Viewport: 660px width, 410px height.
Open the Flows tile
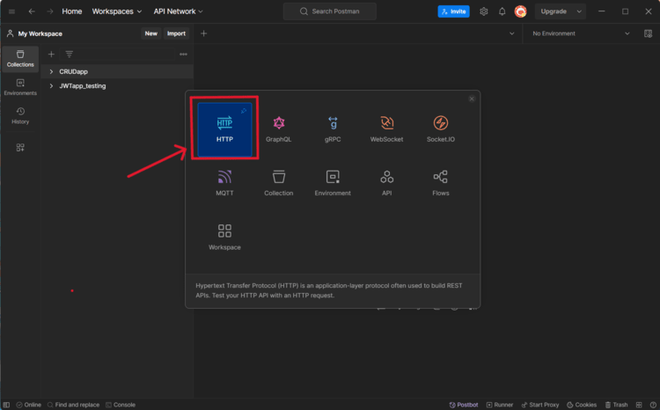coord(441,183)
